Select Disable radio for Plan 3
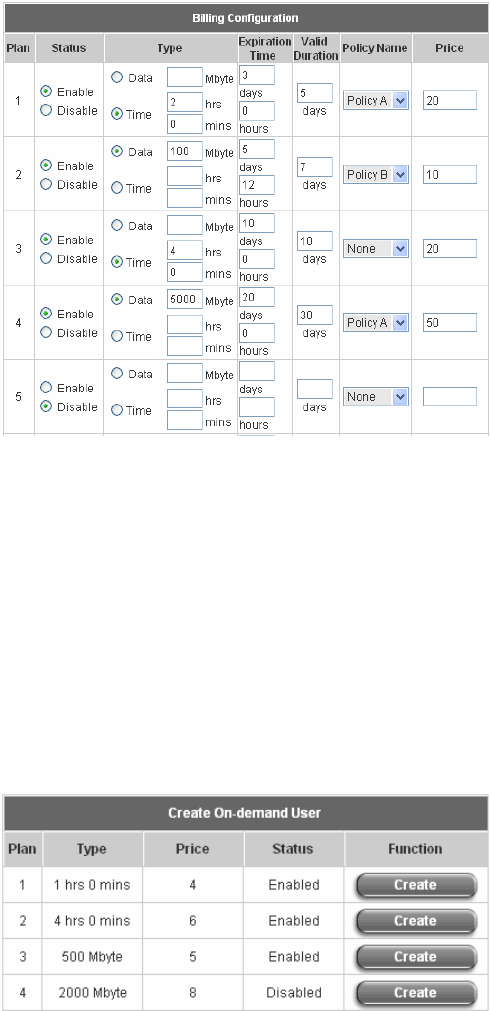Image resolution: width=491 pixels, height=1011 pixels. pos(46,259)
